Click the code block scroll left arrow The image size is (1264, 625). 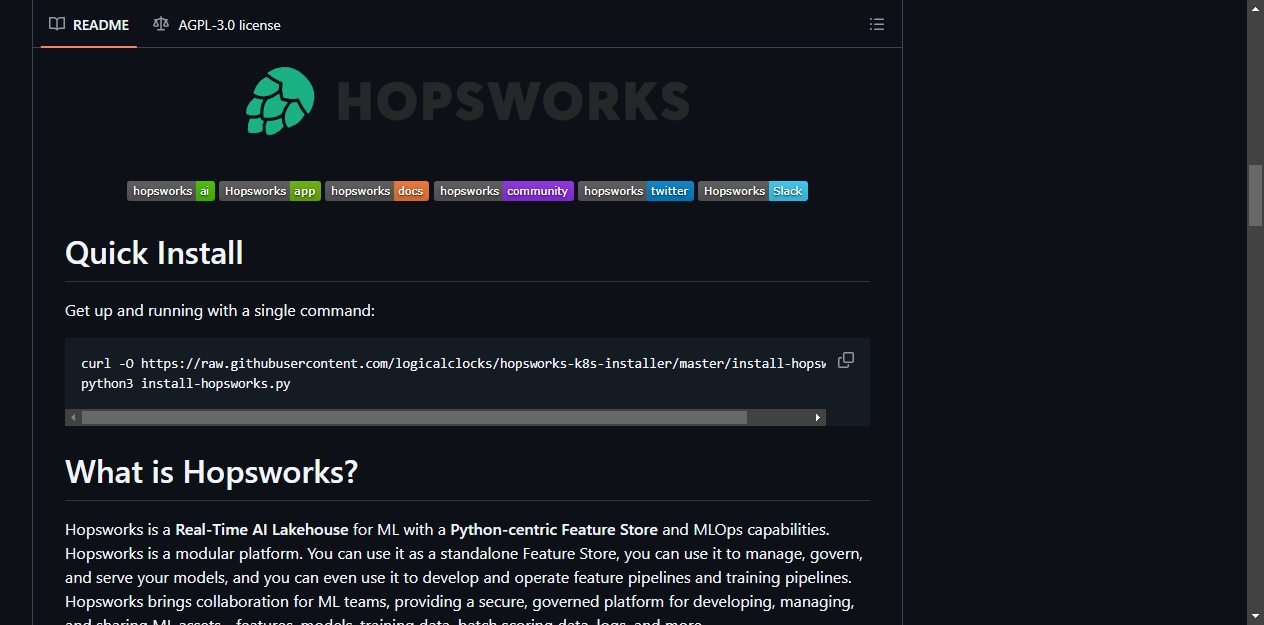point(72,417)
